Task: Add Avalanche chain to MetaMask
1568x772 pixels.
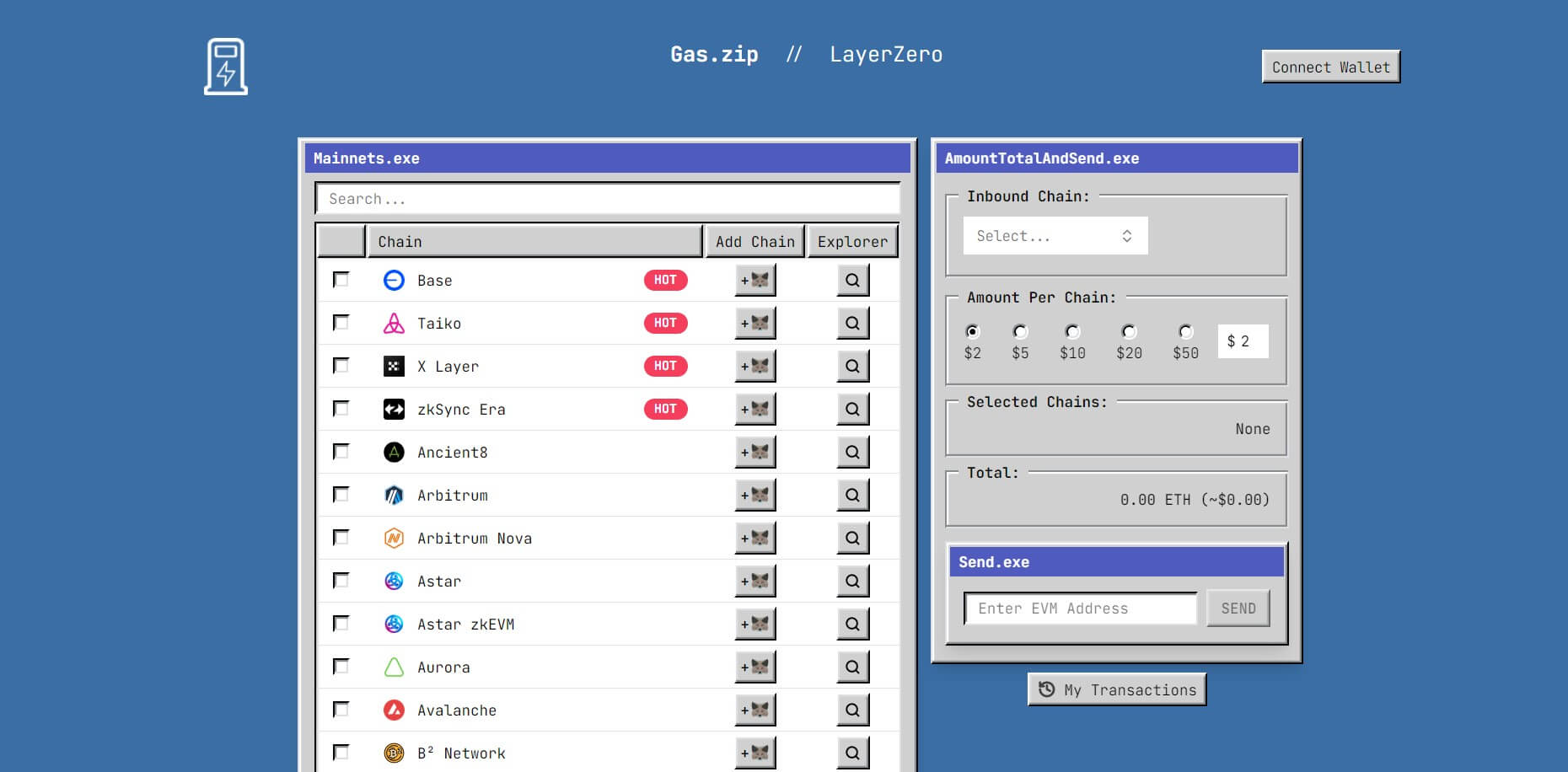Action: coord(755,710)
